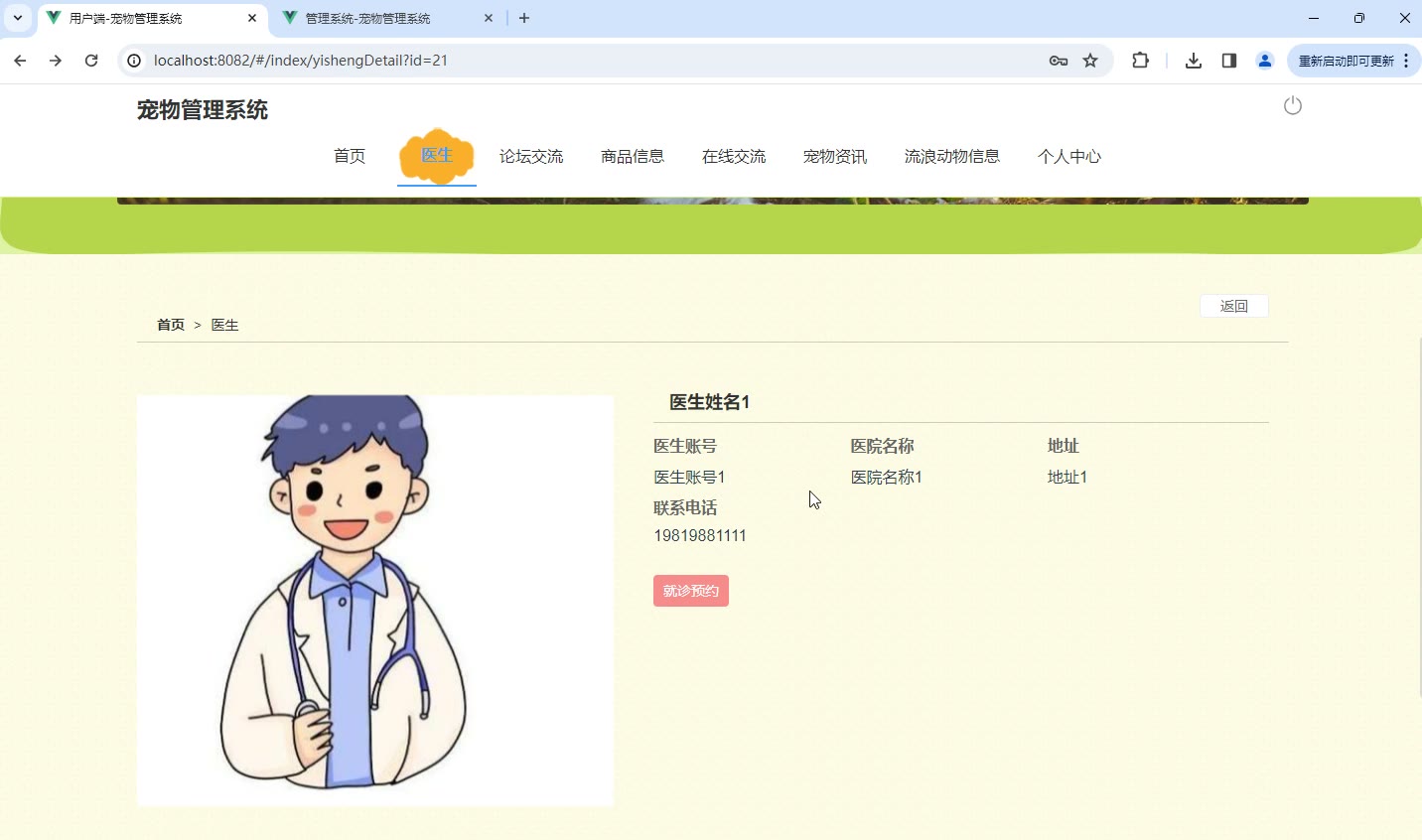This screenshot has width=1422, height=840.
Task: Open the Chrome profile avatar
Action: (x=1265, y=61)
